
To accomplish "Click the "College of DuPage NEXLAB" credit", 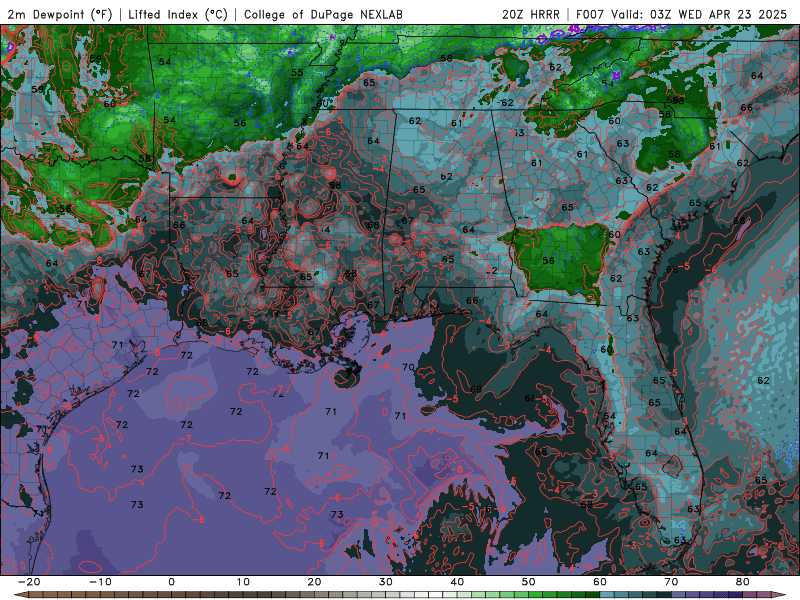I will point(323,14).
